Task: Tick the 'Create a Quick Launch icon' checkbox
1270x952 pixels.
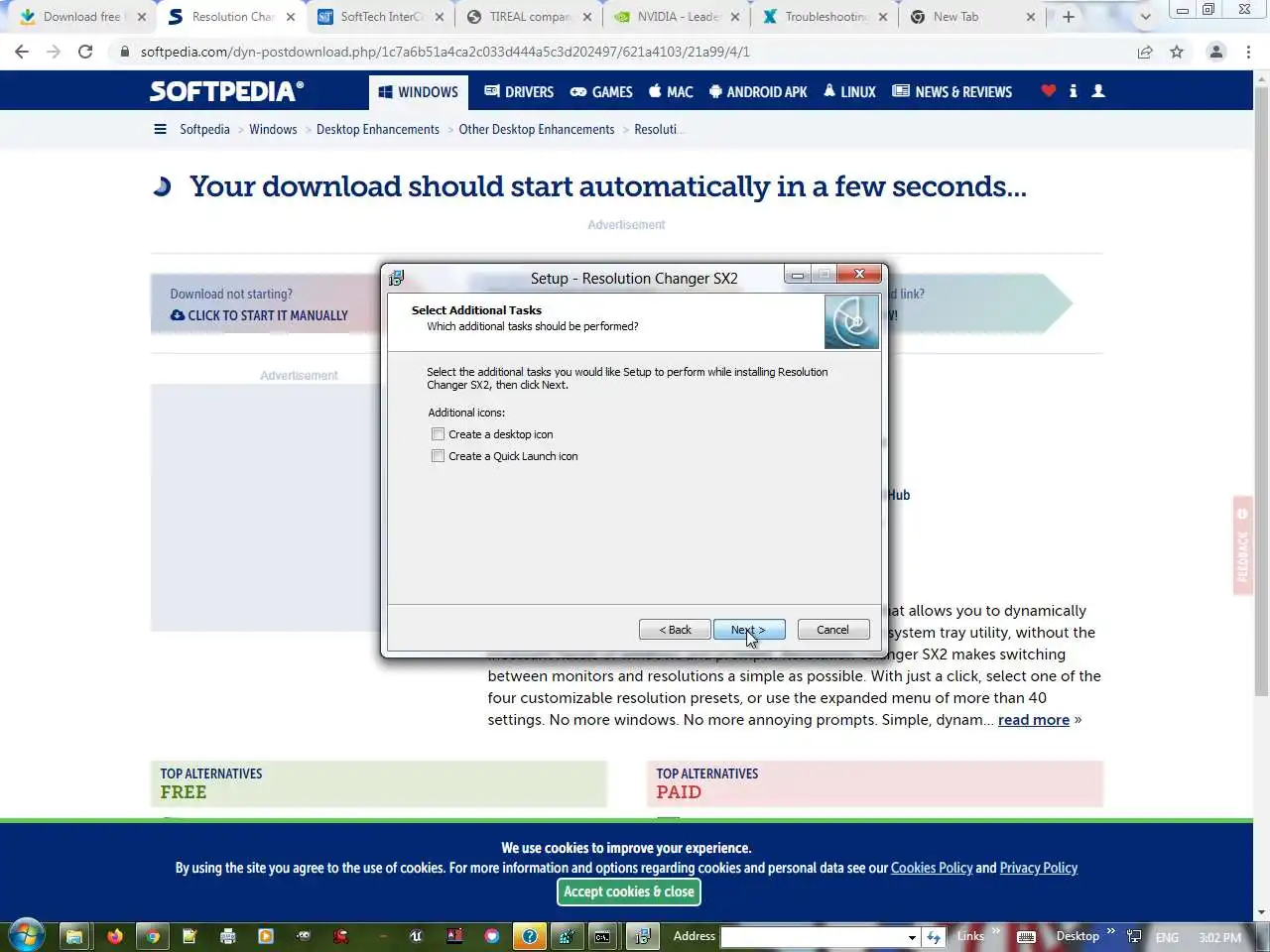Action: click(438, 456)
